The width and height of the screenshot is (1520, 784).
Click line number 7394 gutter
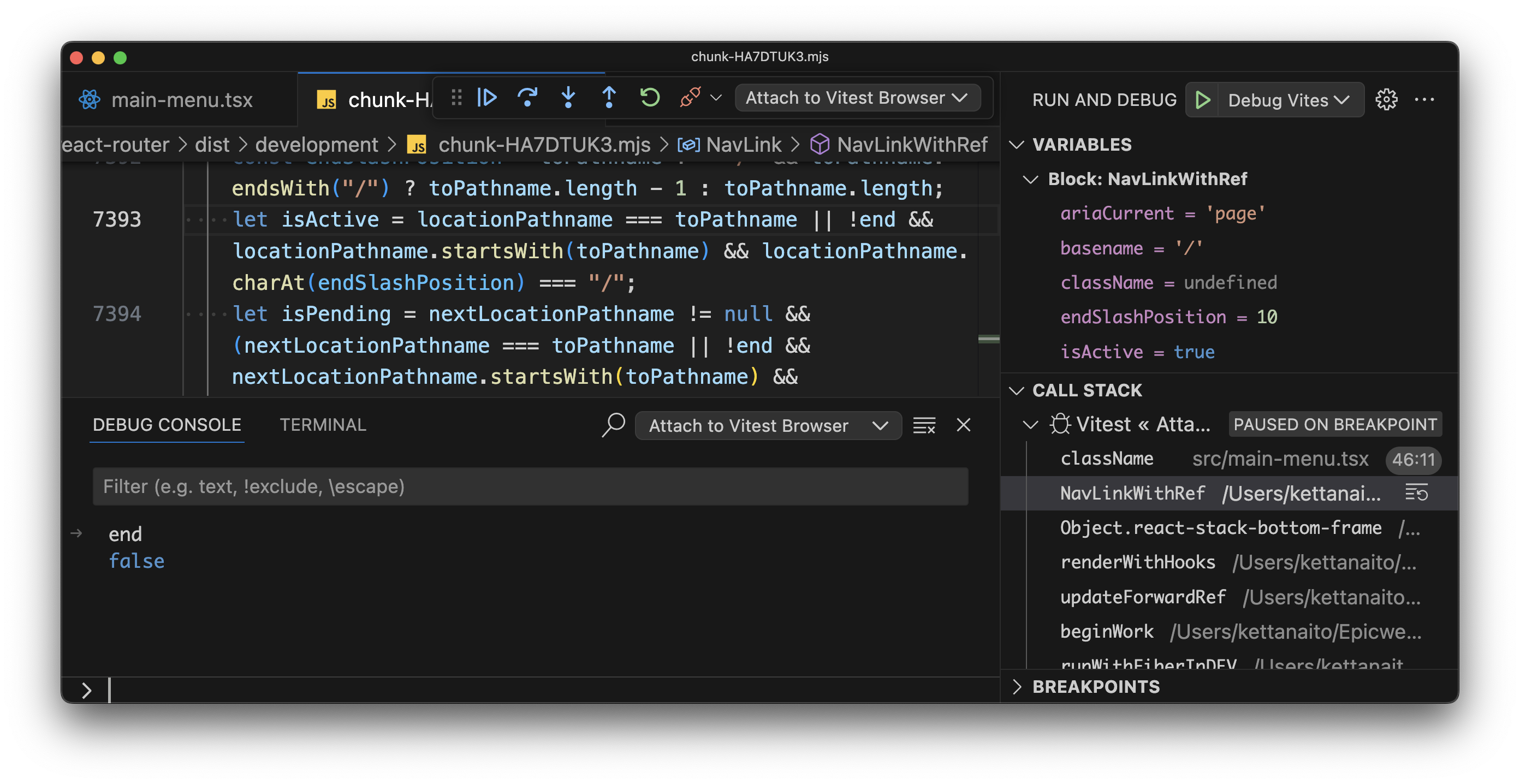click(x=117, y=314)
